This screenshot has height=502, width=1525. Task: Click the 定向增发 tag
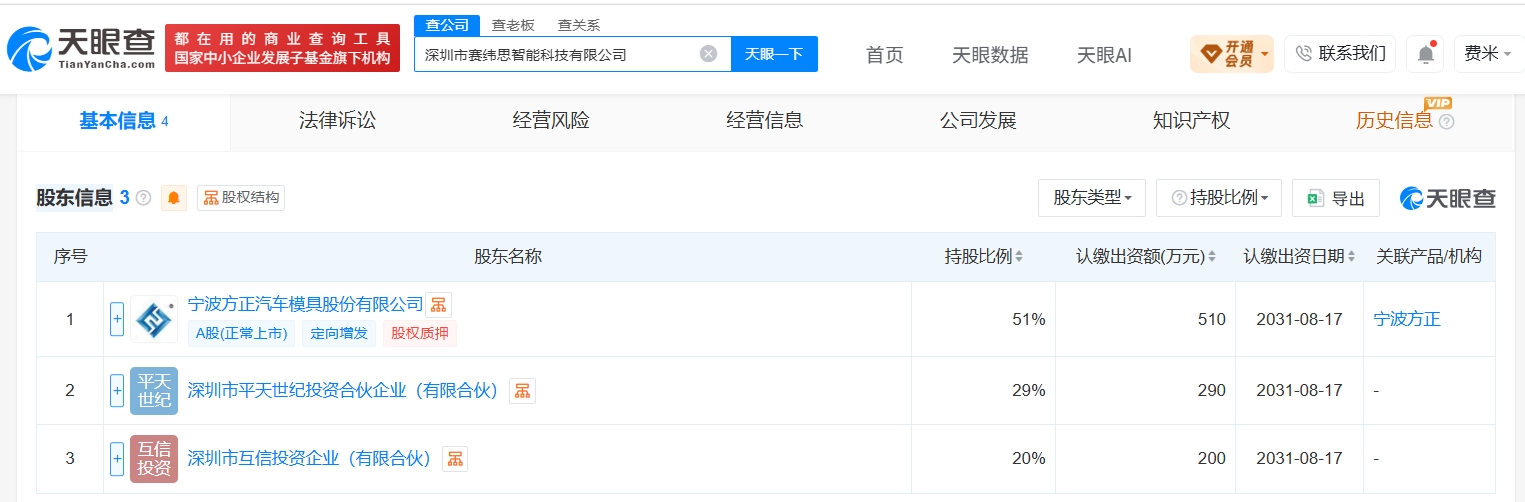click(339, 334)
